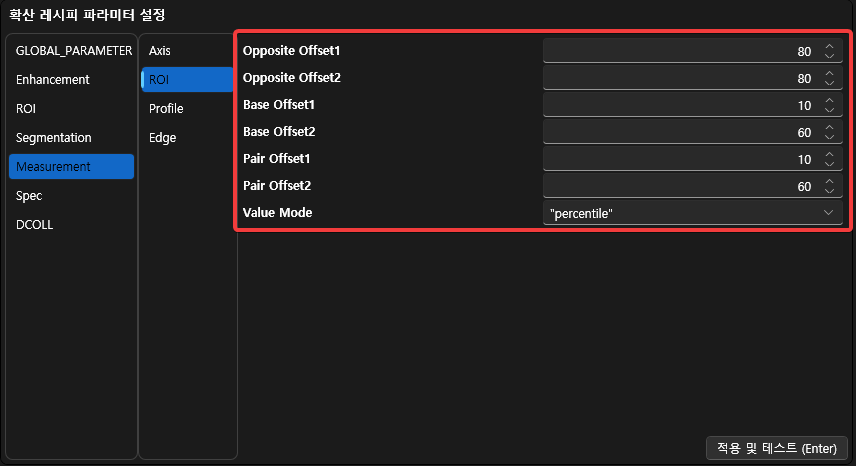Open the Enhancement category

pos(53,79)
